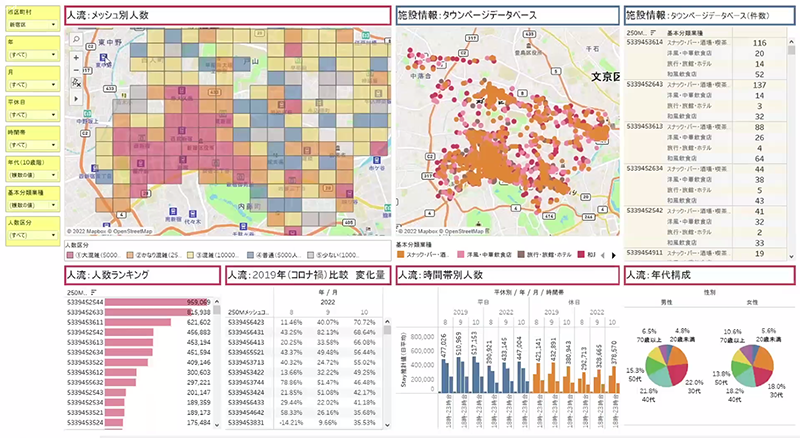Select the ①大混雑 legend color swatch

pyautogui.click(x=72, y=255)
